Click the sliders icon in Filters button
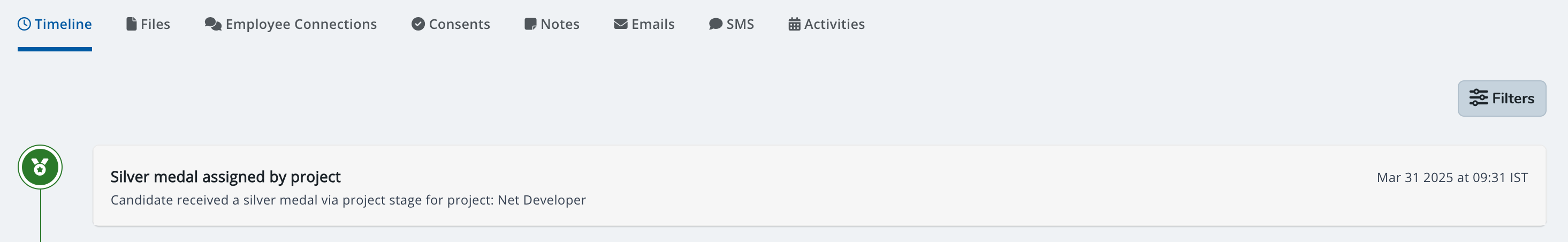 1478,98
